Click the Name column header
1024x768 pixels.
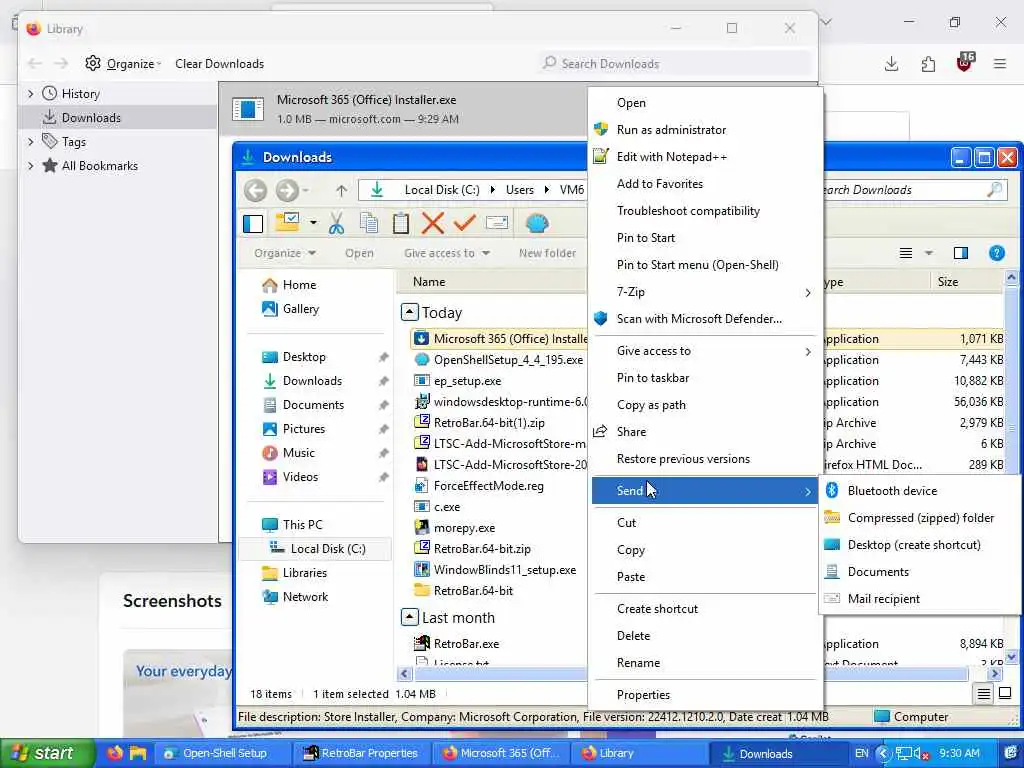point(429,281)
